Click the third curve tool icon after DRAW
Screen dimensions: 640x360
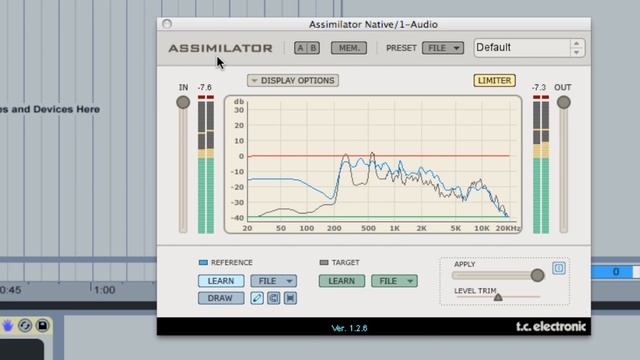[290, 298]
